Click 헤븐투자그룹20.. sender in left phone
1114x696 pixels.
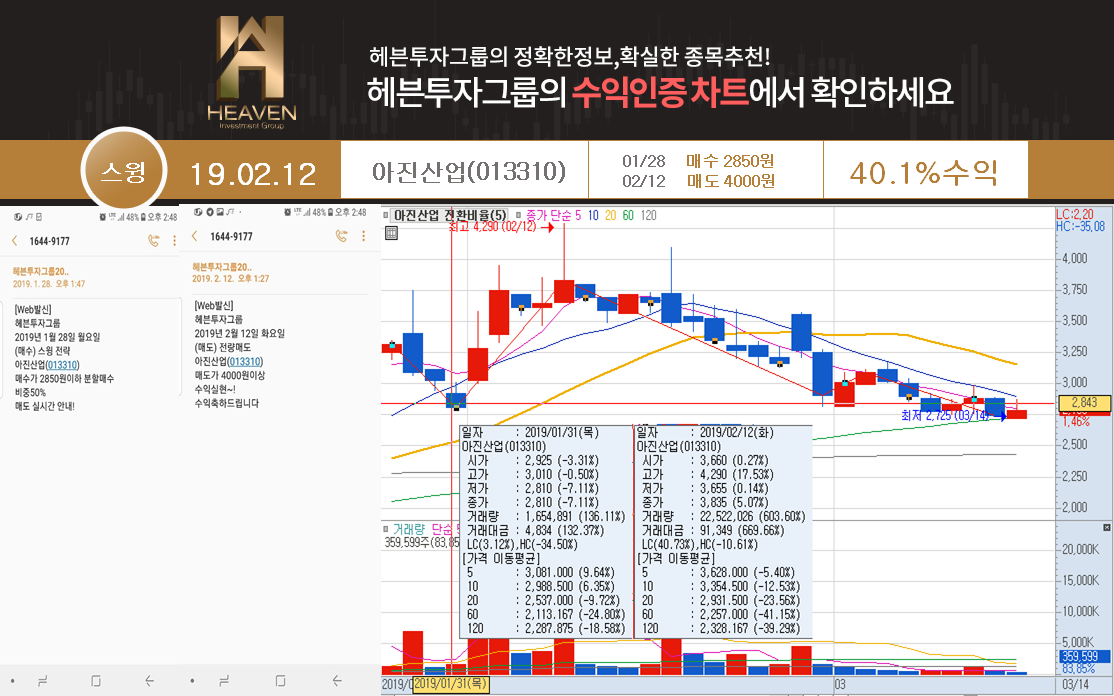click(40, 271)
